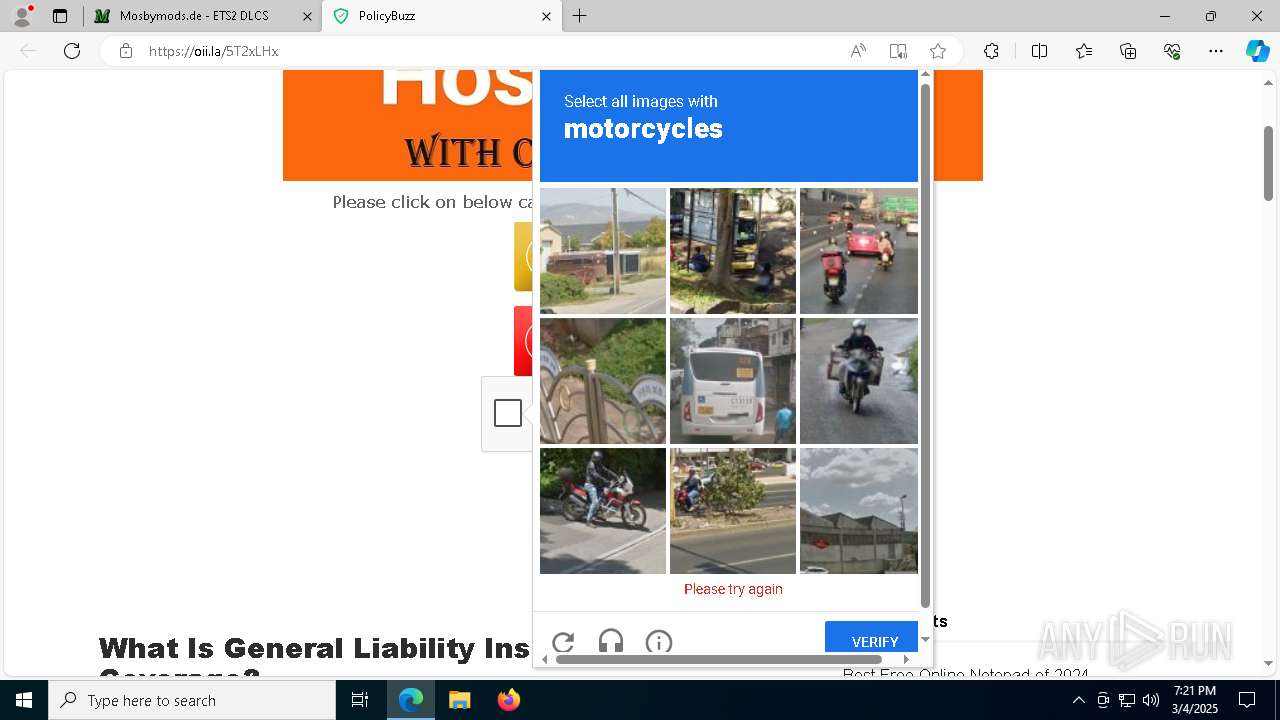Select the ornate metal fence captcha tile
The image size is (1280, 720).
coord(603,381)
